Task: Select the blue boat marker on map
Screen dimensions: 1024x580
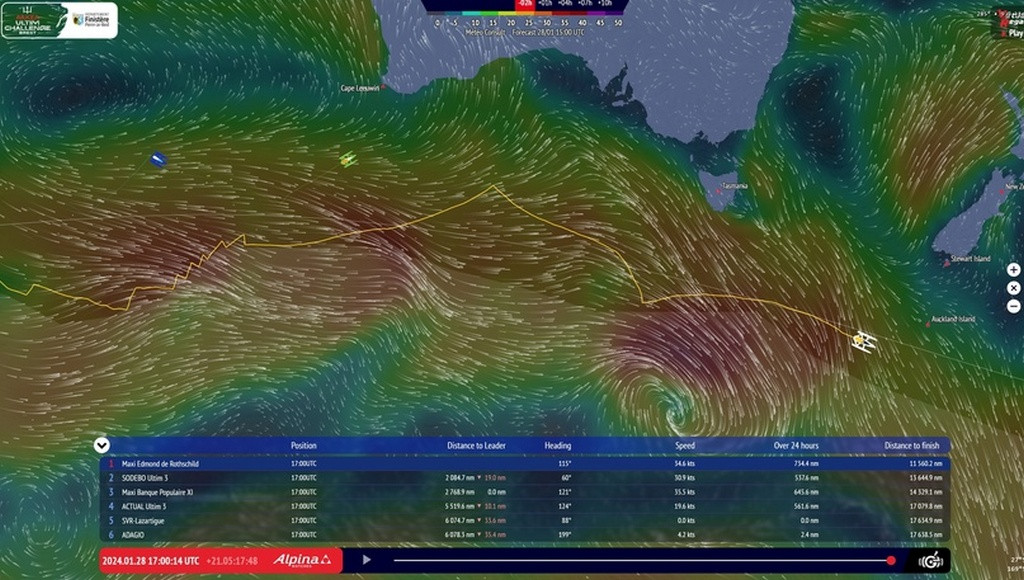Action: 157,159
